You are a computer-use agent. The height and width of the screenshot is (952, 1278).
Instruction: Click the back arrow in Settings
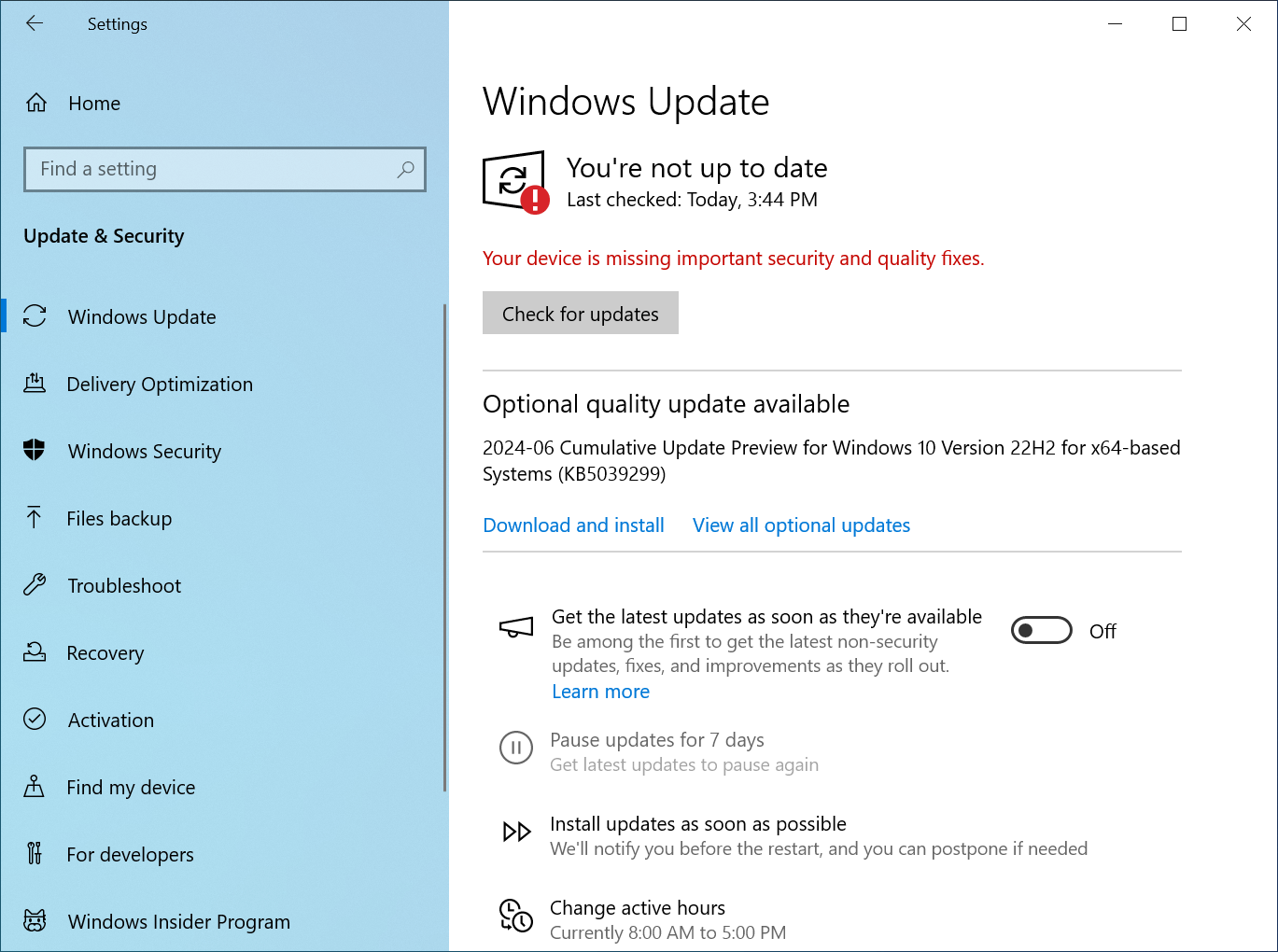(35, 23)
